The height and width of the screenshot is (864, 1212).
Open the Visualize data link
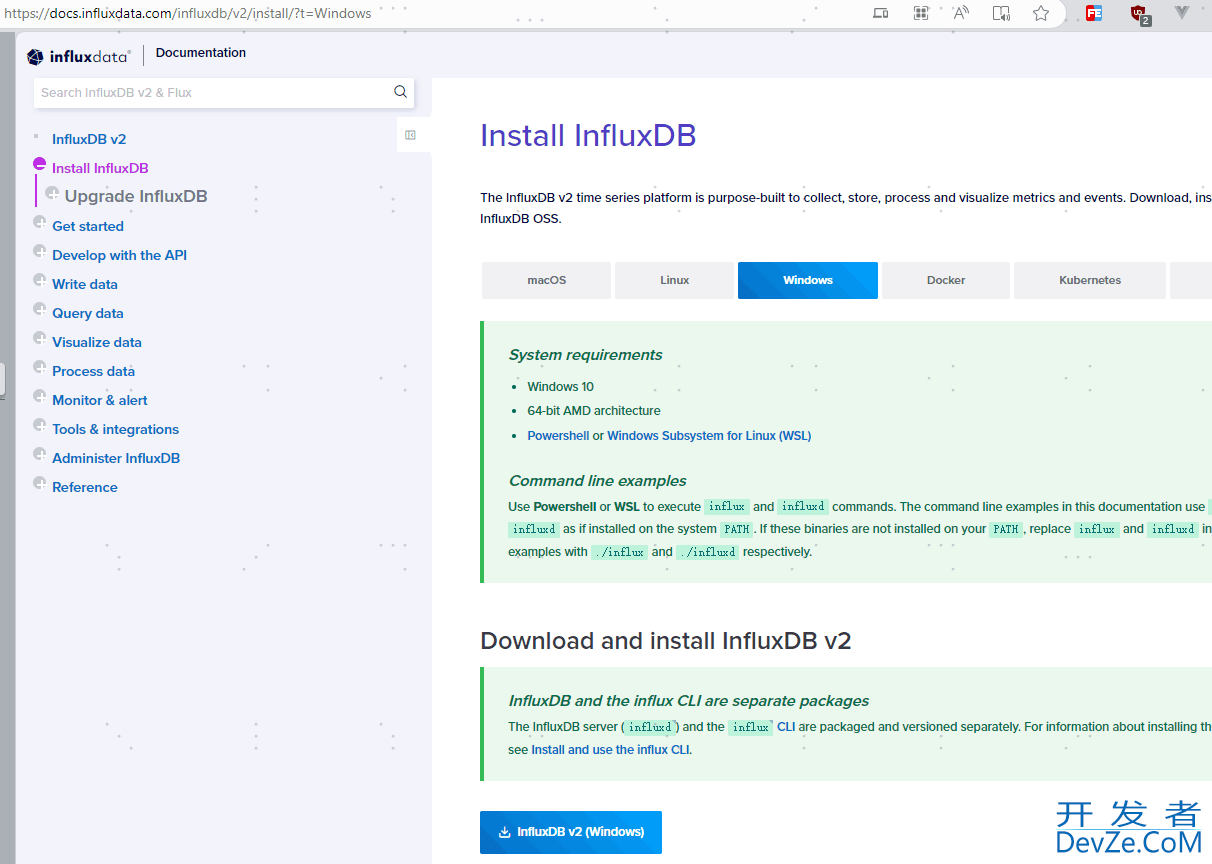97,342
